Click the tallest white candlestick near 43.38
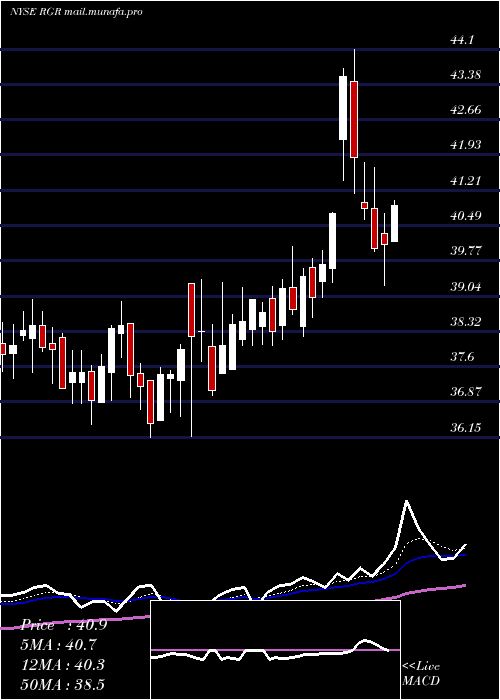Image resolution: width=500 pixels, height=700 pixels. click(x=343, y=108)
